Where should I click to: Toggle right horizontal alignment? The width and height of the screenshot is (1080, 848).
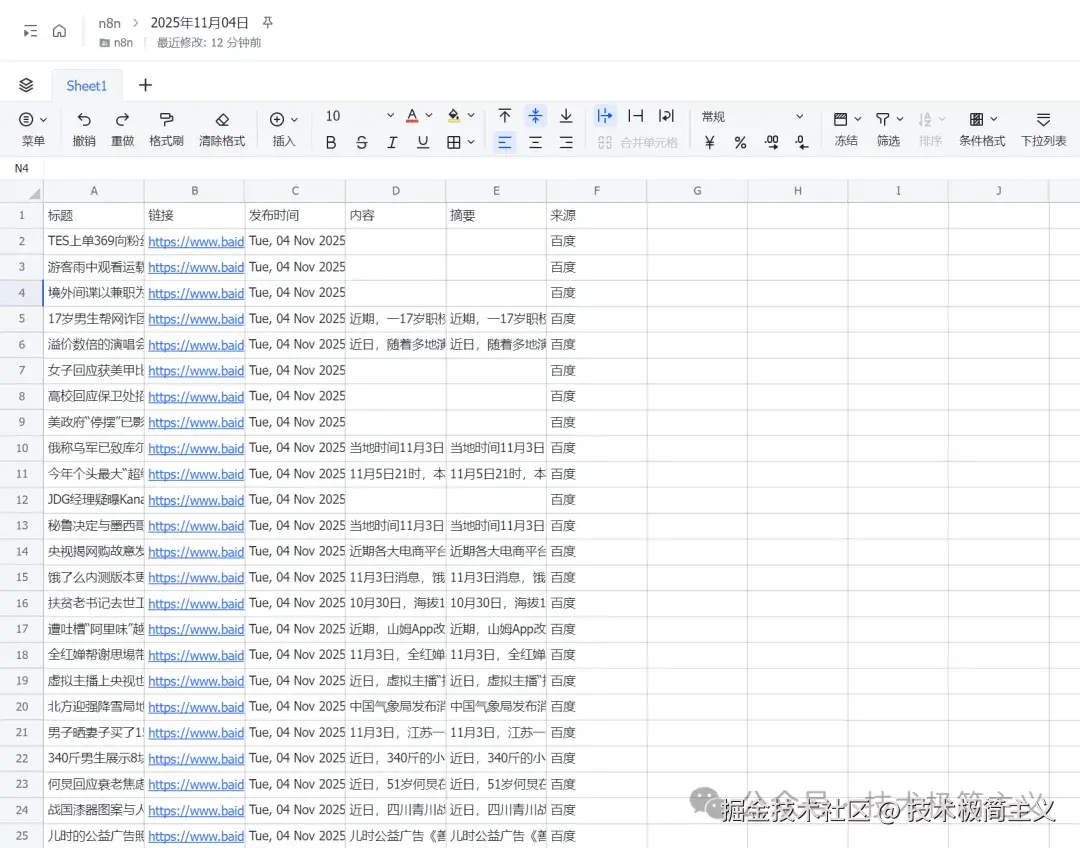[x=565, y=143]
